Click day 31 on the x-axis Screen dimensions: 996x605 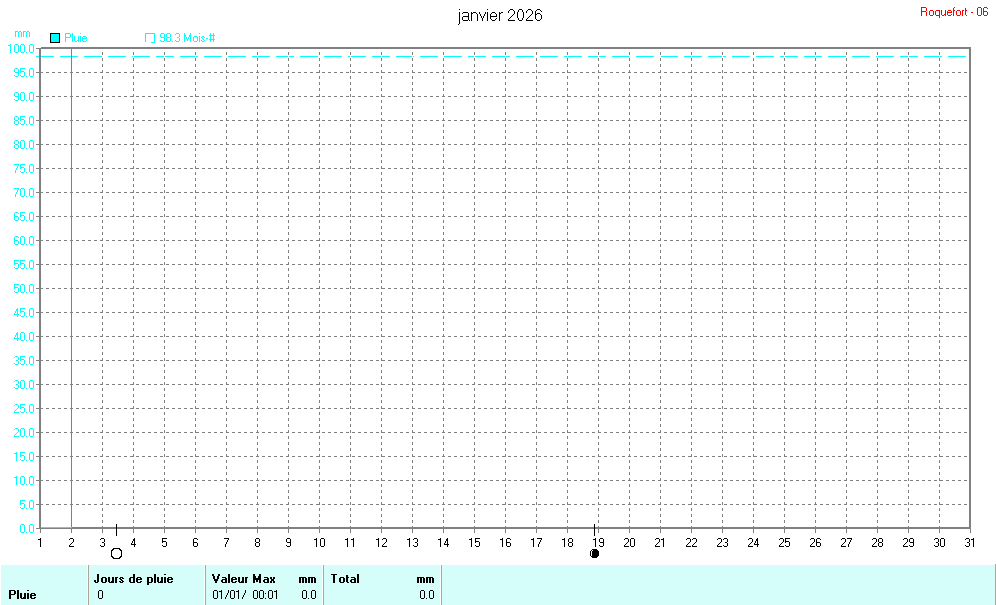(x=969, y=542)
